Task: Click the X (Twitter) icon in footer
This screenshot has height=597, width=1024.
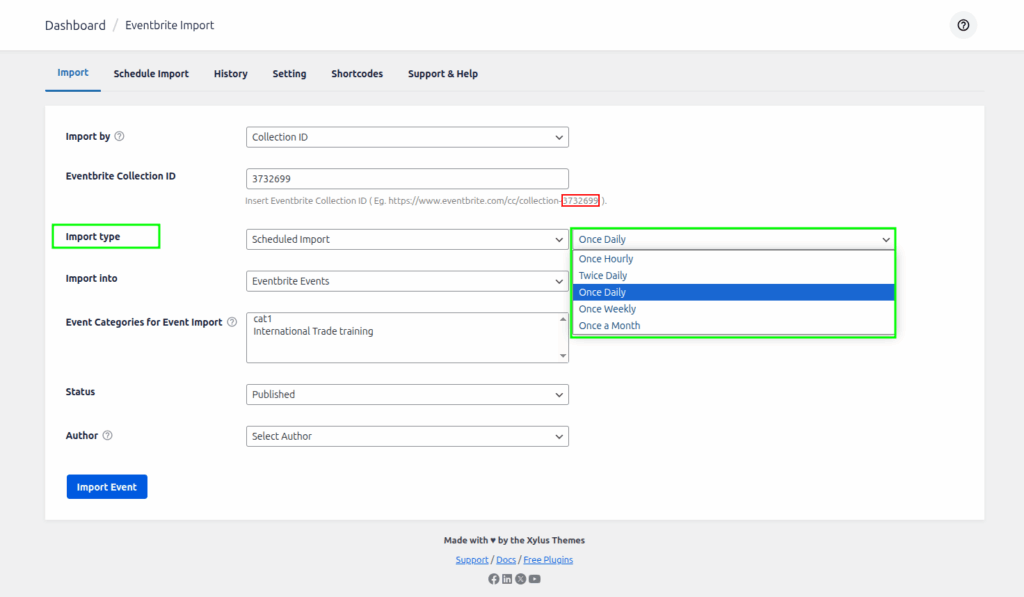Action: click(520, 579)
